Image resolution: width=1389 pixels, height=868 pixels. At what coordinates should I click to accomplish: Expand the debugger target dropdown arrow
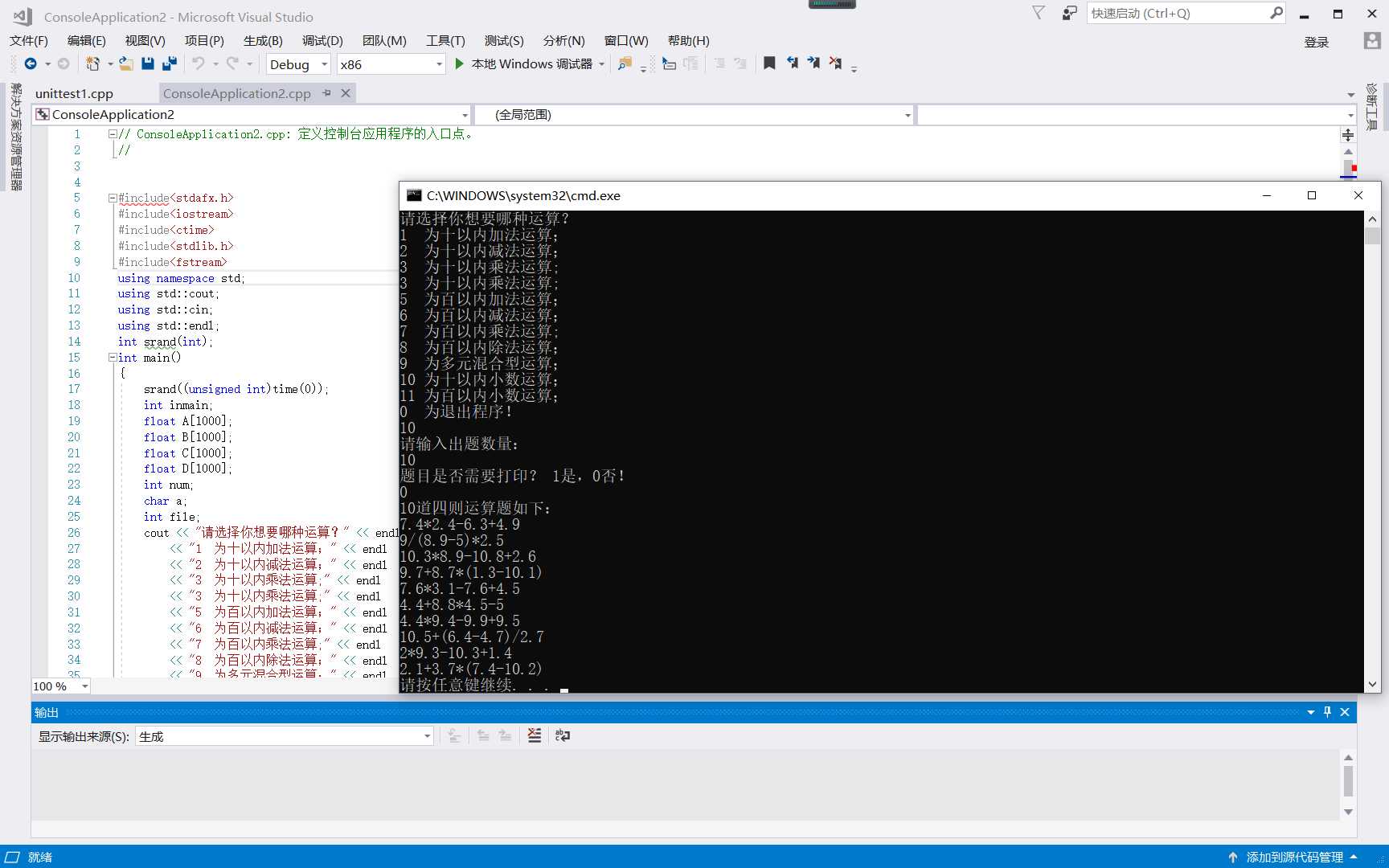tap(601, 64)
